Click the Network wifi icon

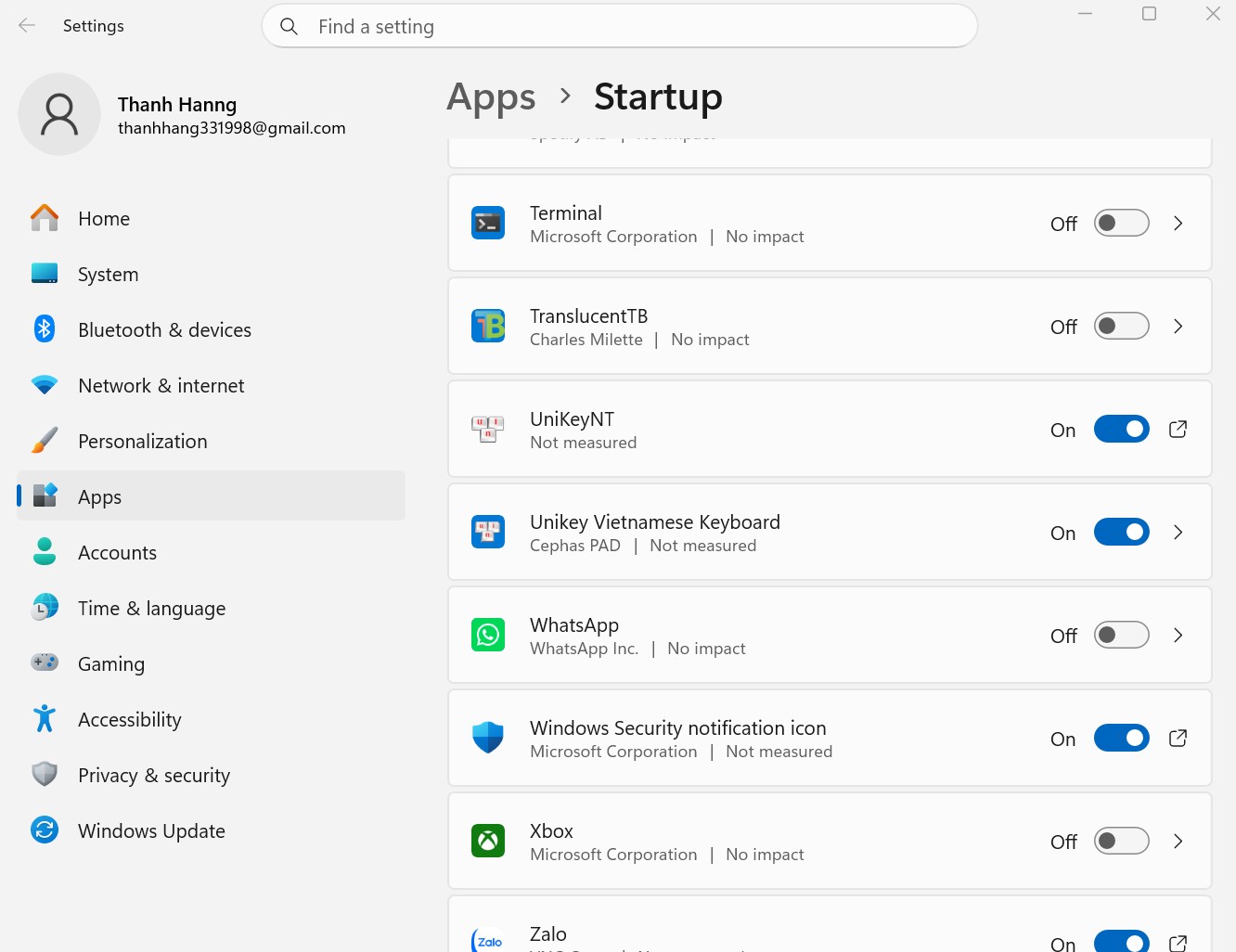pyautogui.click(x=45, y=385)
